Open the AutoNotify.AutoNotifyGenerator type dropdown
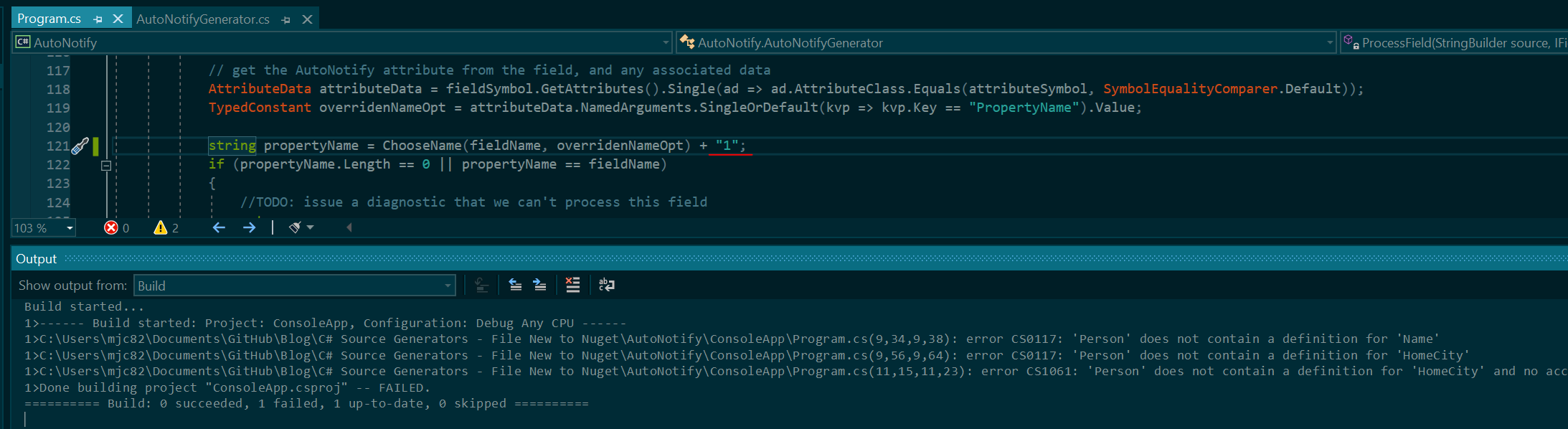This screenshot has height=429, width=1568. pyautogui.click(x=1006, y=42)
